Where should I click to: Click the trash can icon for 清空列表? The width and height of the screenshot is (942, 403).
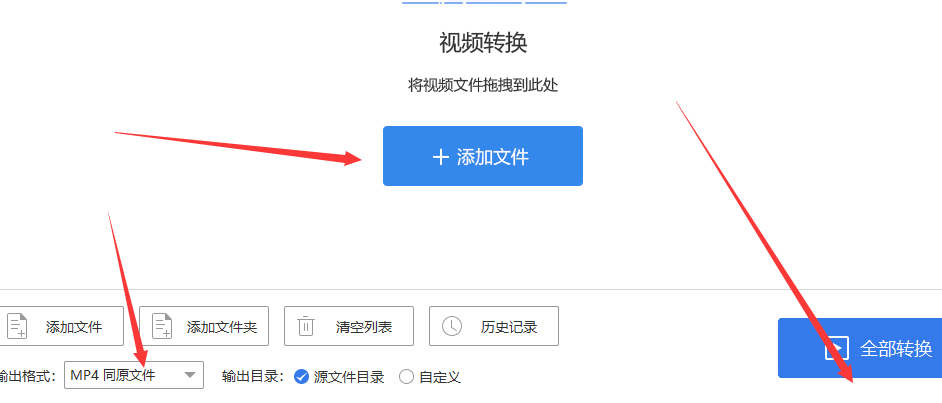pyautogui.click(x=306, y=326)
